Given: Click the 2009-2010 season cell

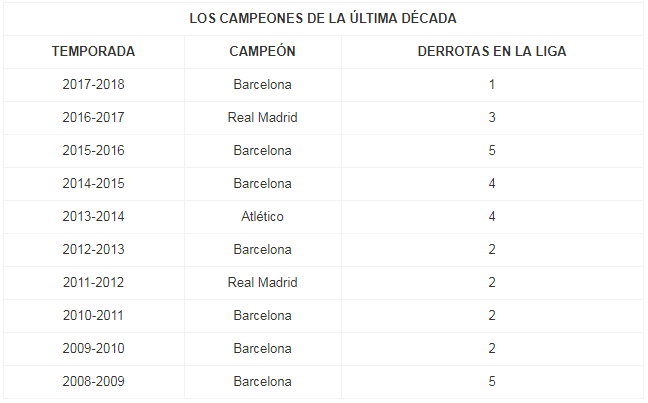Looking at the screenshot, I should 93,348.
